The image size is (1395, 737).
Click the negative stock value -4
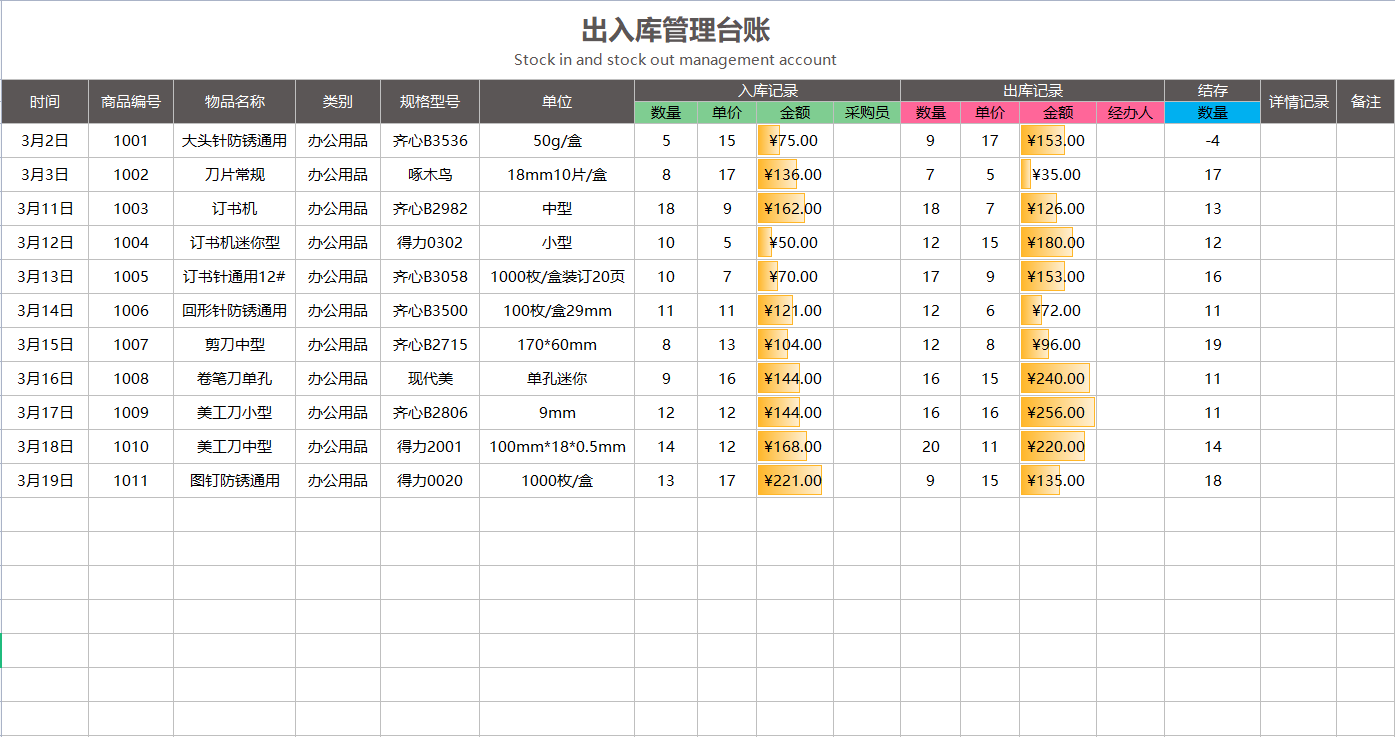[x=1211, y=140]
